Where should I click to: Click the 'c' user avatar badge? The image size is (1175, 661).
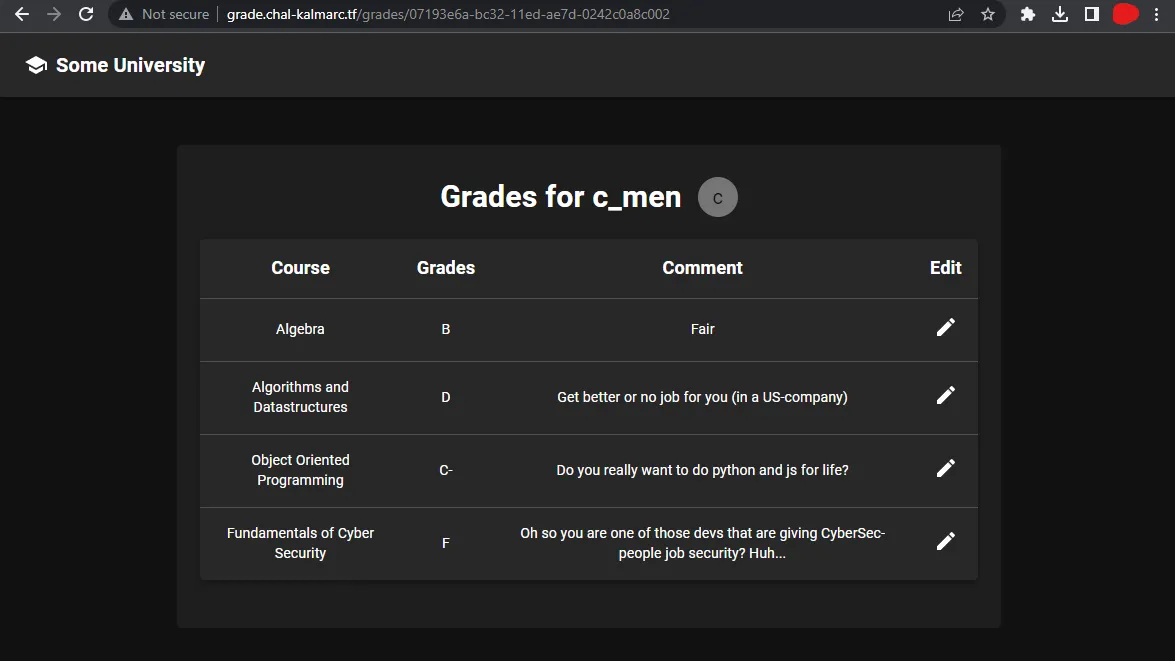point(717,197)
